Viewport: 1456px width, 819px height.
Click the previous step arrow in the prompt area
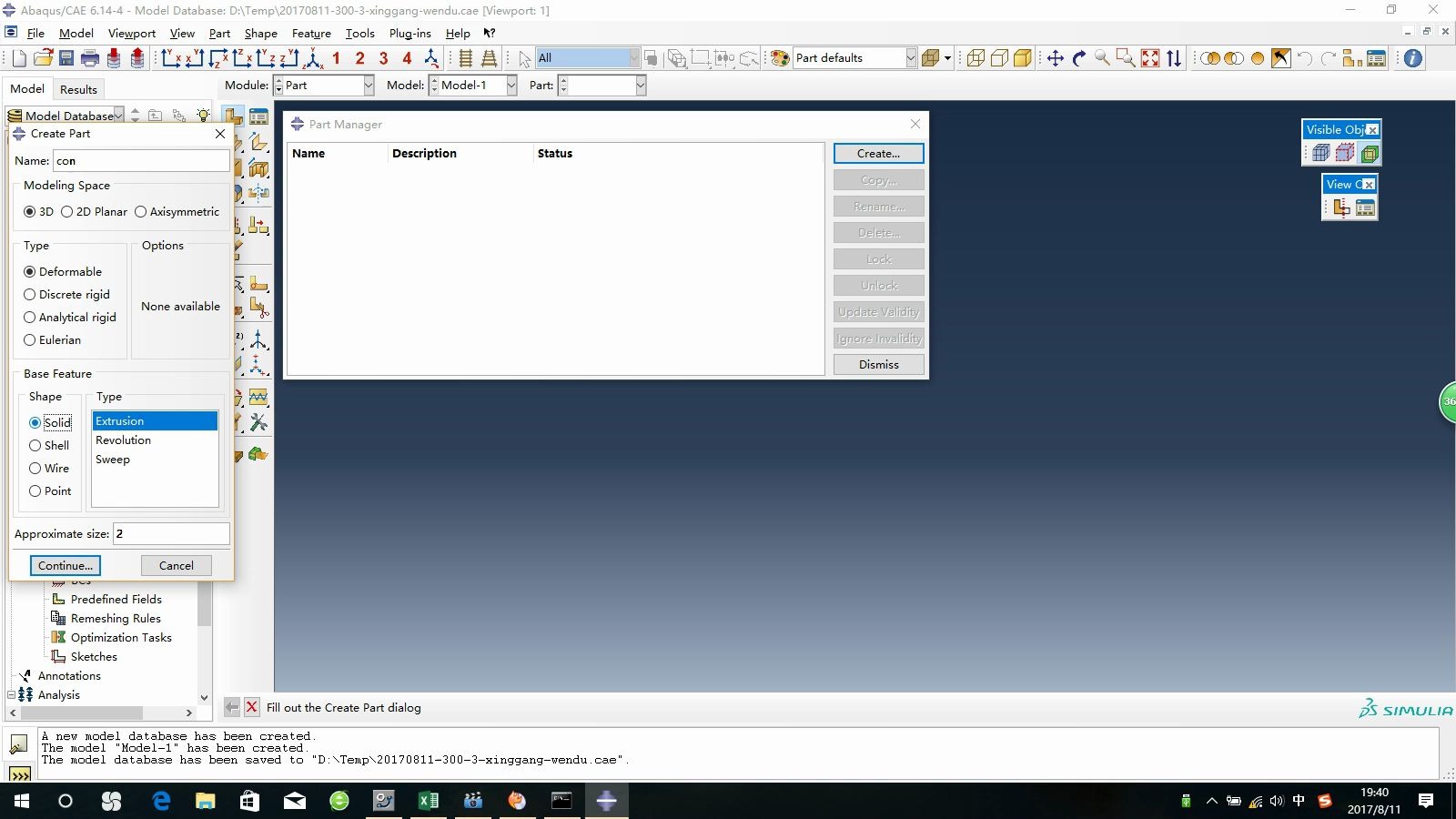coord(232,707)
